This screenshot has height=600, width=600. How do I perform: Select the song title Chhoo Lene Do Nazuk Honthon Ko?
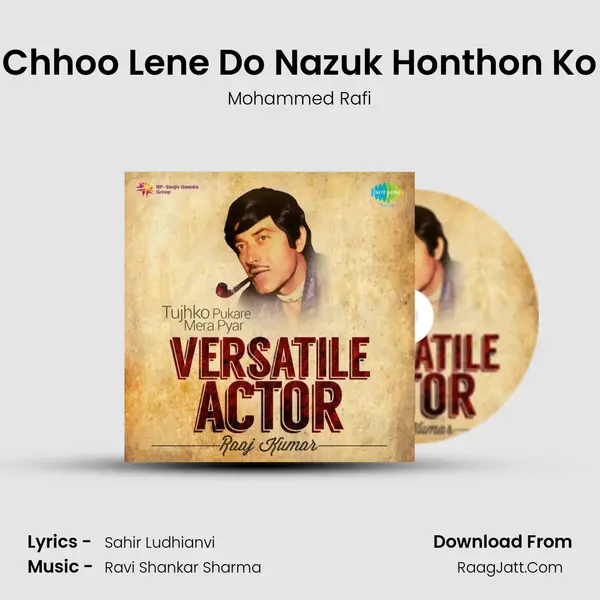300,62
